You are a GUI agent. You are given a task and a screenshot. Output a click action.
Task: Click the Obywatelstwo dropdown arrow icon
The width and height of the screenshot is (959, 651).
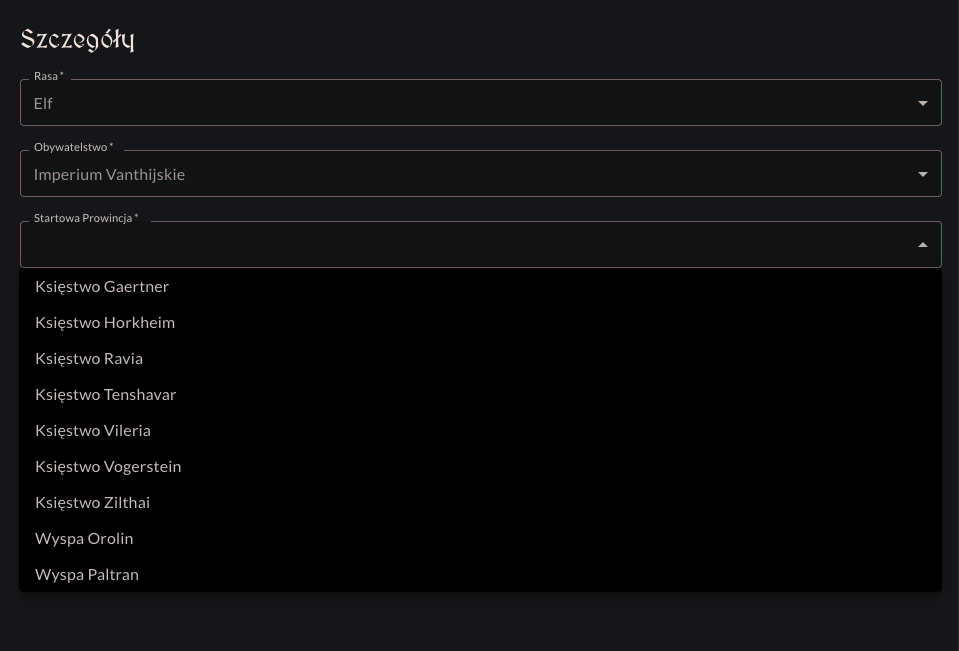coord(922,174)
